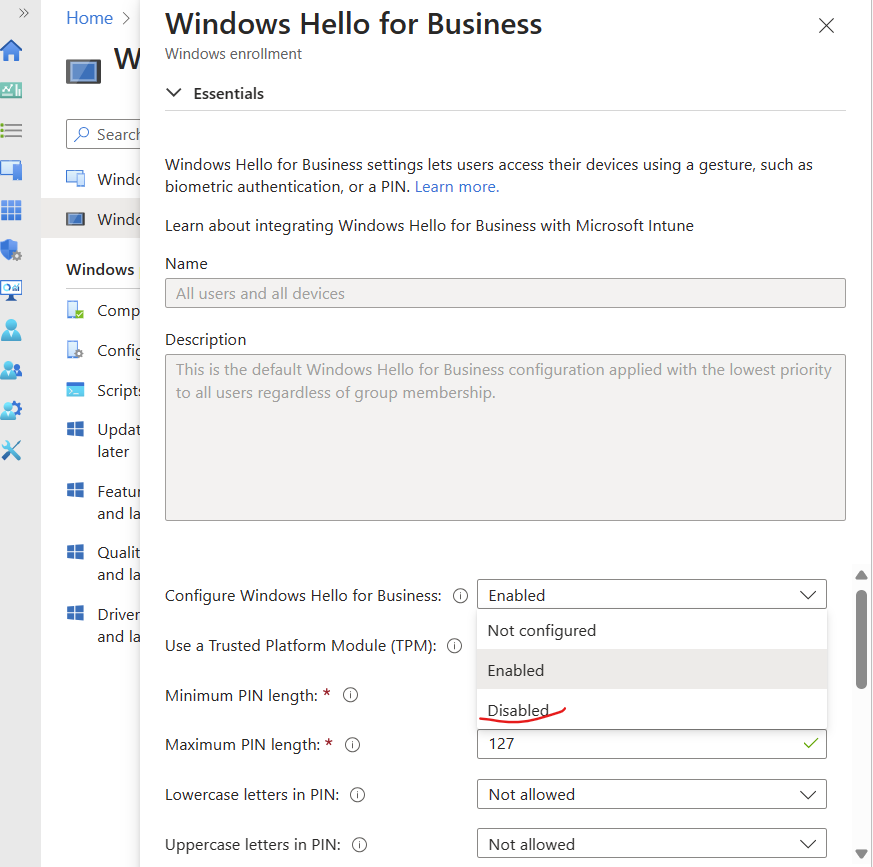
Task: Open Feature updates menu item
Action: pyautogui.click(x=102, y=502)
